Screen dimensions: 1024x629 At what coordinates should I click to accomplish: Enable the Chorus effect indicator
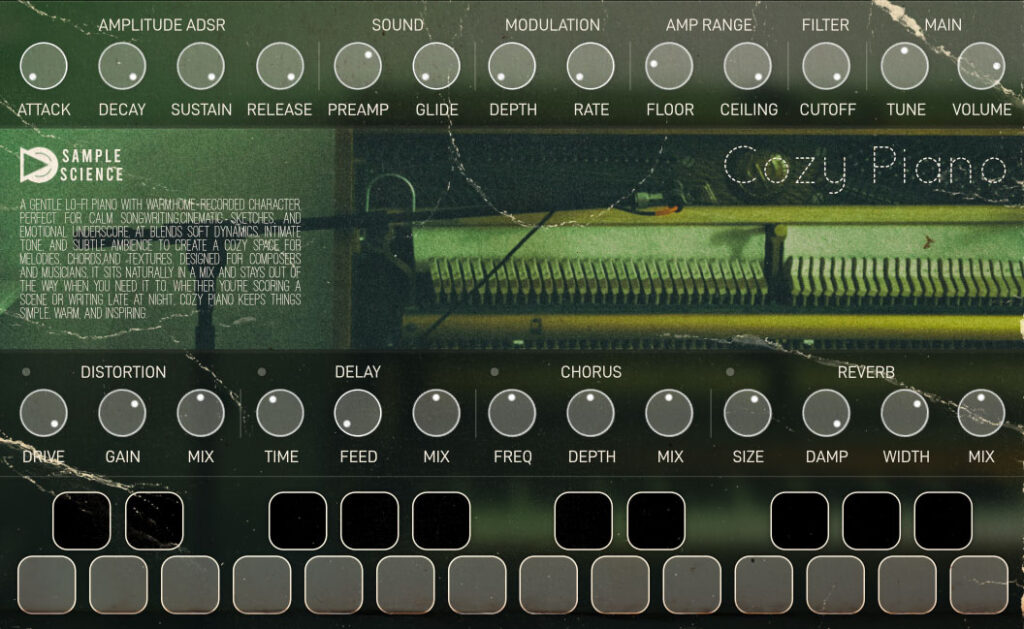495,371
